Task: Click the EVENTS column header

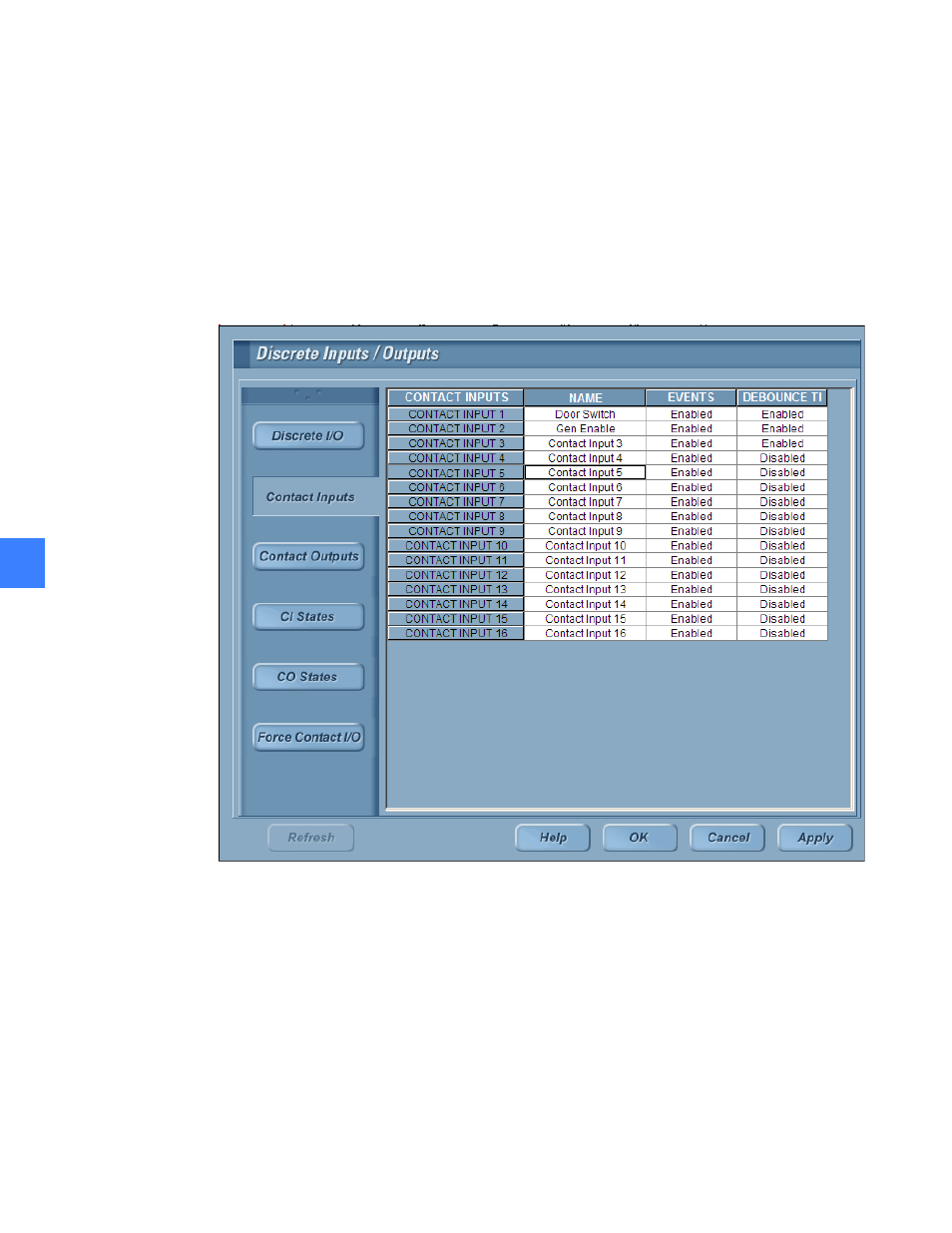Action: tap(692, 397)
